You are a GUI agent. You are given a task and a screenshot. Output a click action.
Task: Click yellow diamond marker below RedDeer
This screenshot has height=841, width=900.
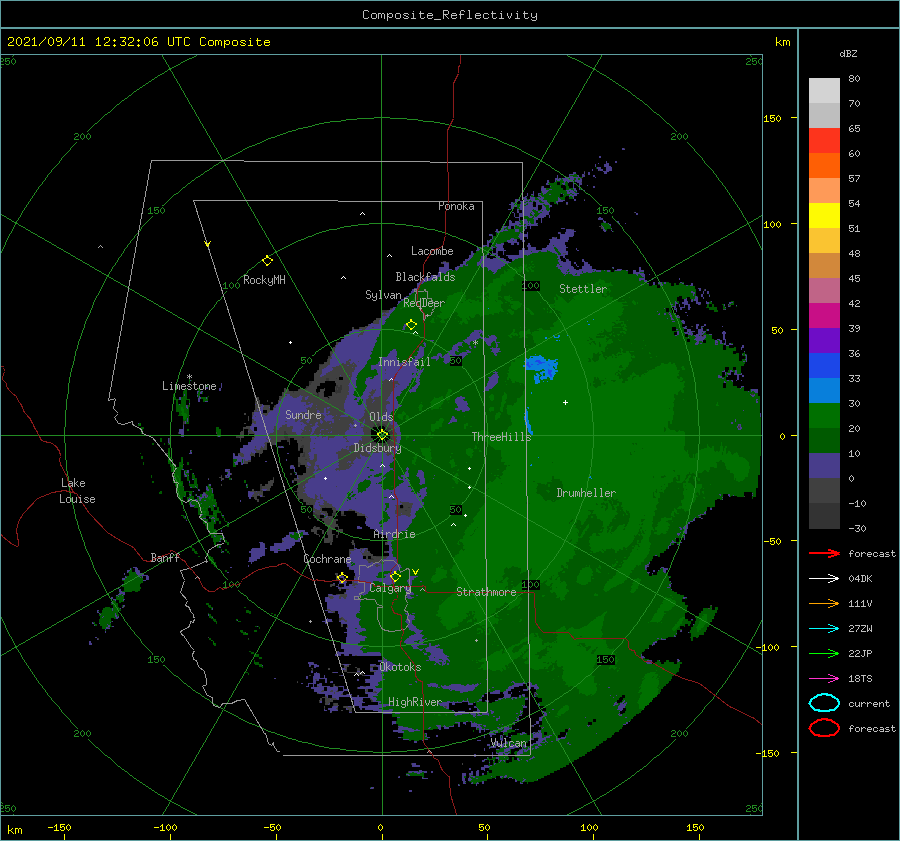tap(412, 325)
